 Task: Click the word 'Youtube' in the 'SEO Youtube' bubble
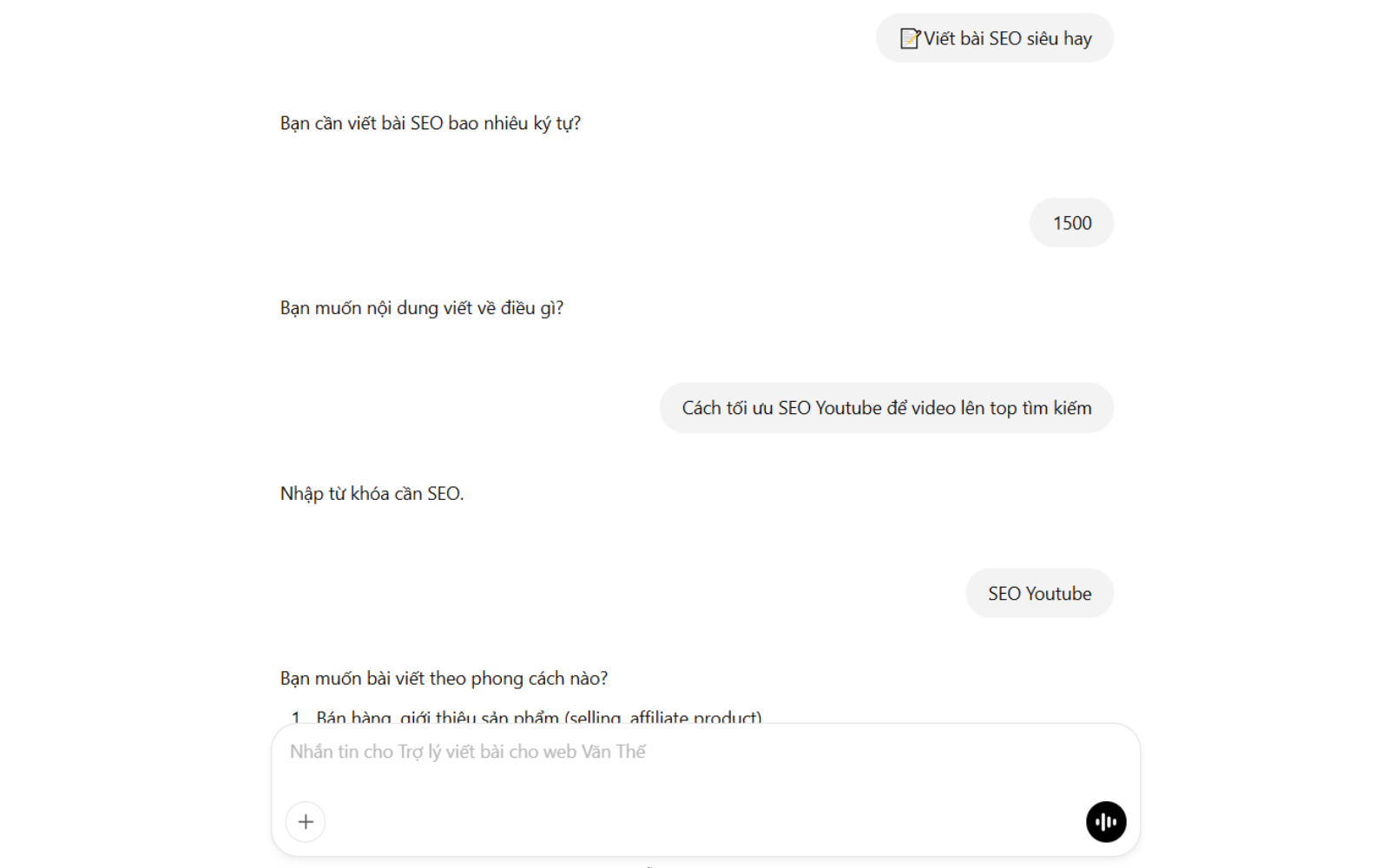[1058, 594]
